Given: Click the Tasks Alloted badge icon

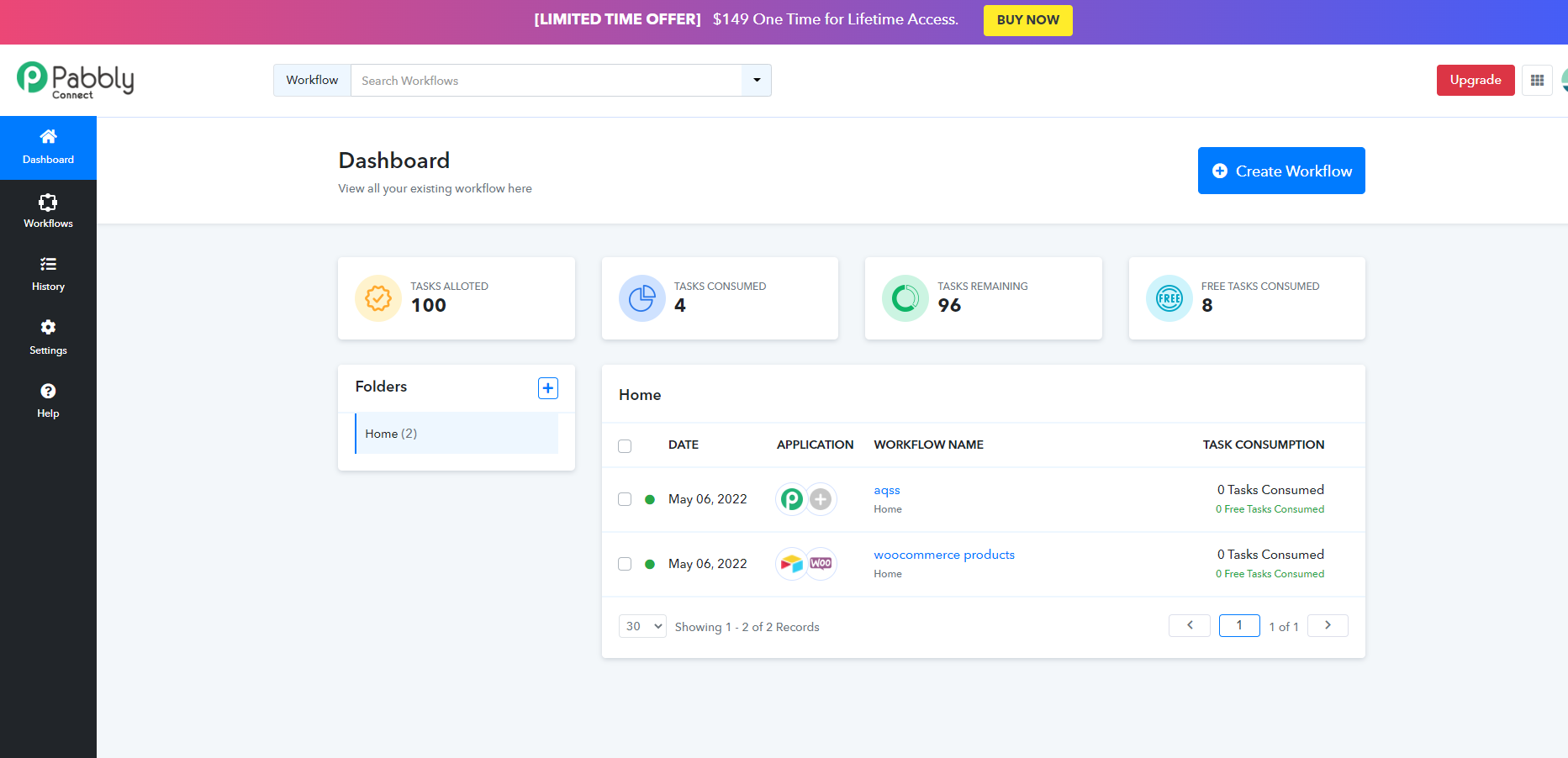Looking at the screenshot, I should [378, 298].
